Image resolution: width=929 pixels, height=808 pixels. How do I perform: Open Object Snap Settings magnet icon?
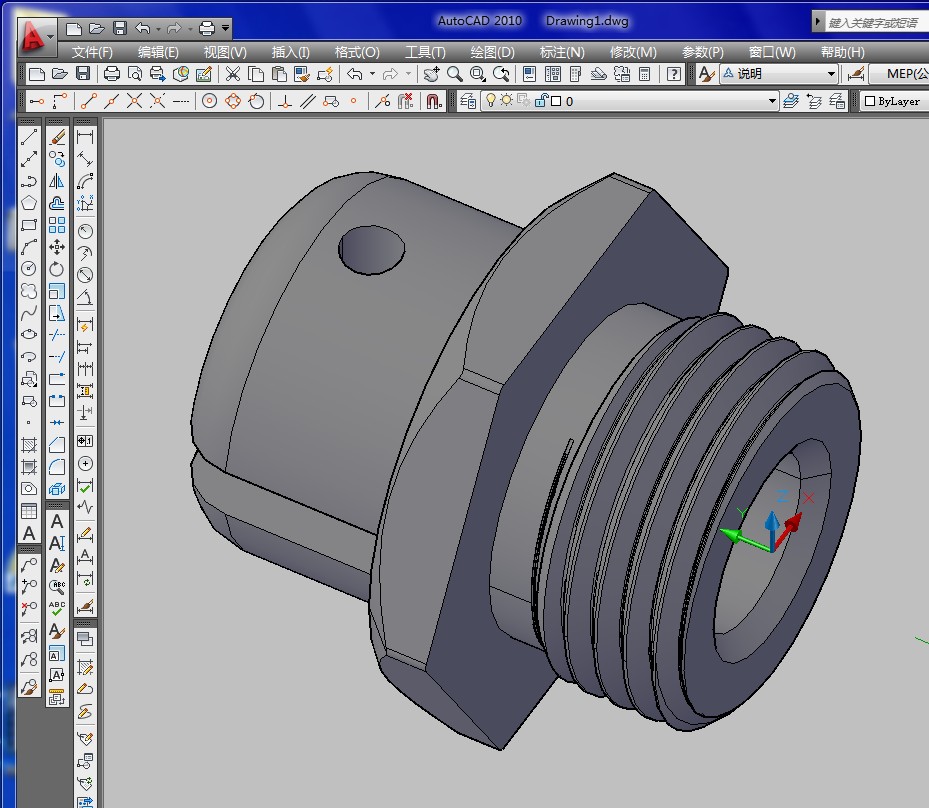pos(434,101)
